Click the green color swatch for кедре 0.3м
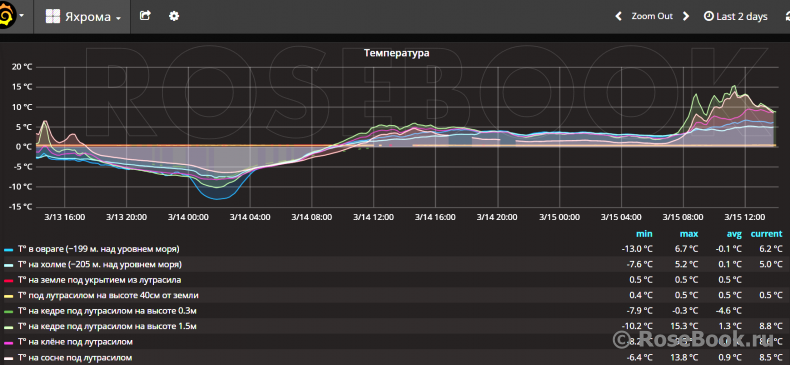This screenshot has height=365, width=790. point(8,312)
